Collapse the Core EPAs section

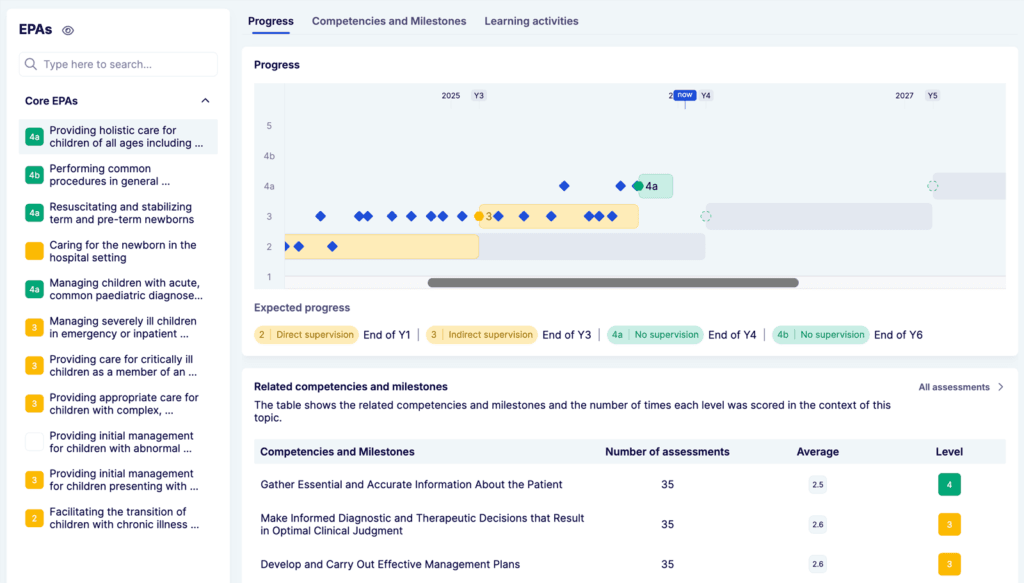[x=204, y=100]
